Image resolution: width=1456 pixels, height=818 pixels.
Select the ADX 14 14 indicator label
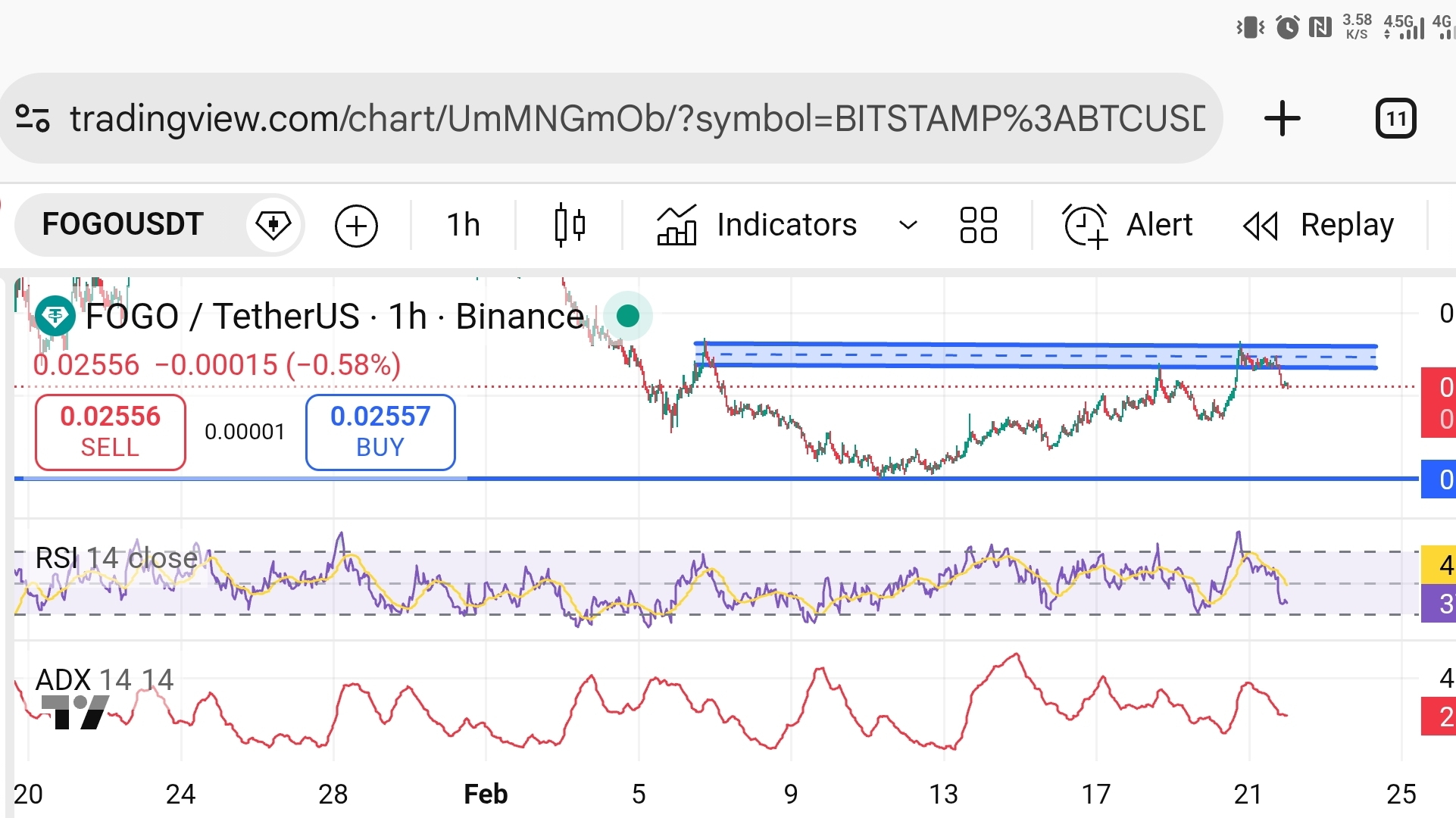[x=105, y=679]
